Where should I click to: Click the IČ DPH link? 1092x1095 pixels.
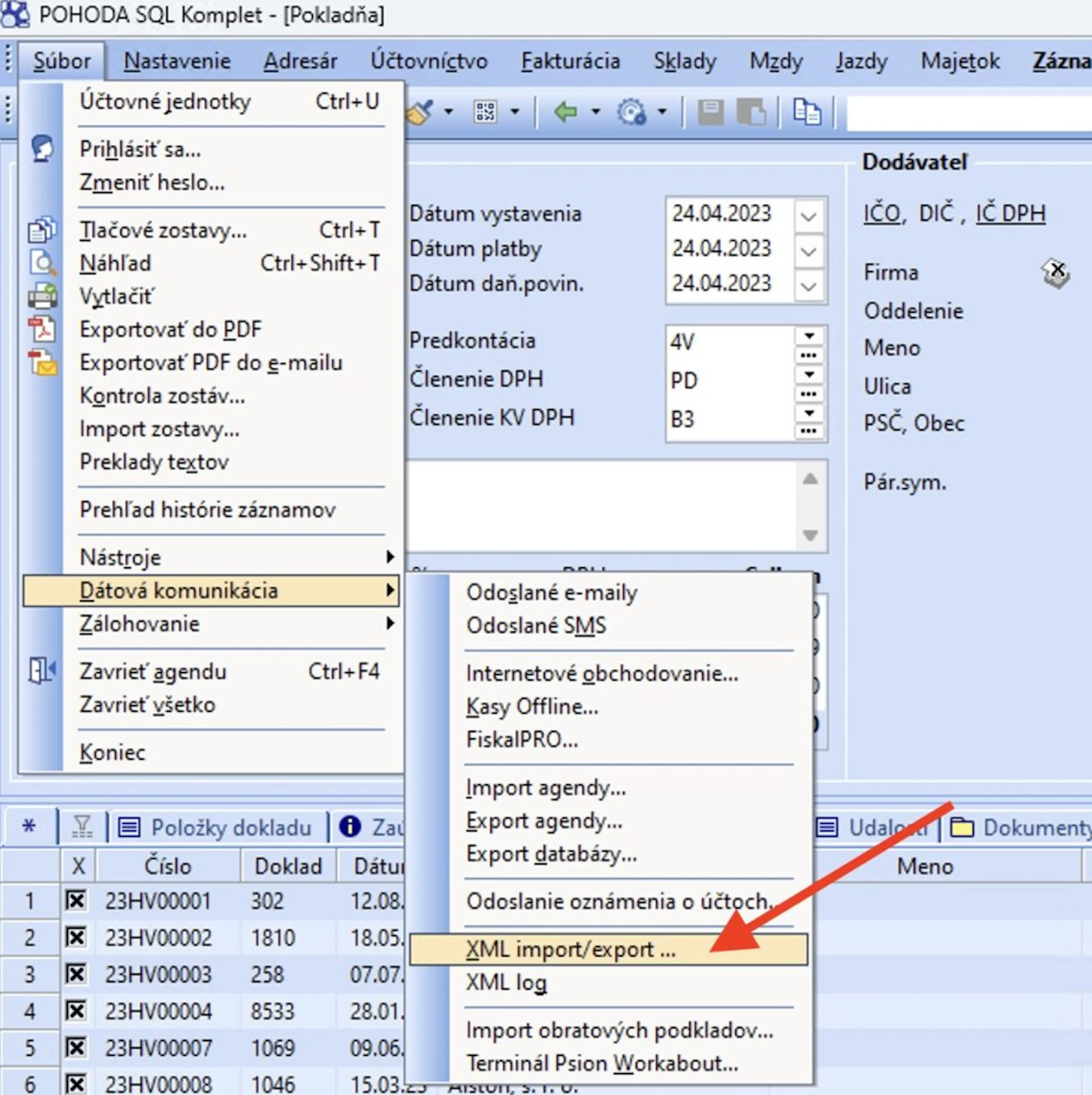click(x=1011, y=214)
